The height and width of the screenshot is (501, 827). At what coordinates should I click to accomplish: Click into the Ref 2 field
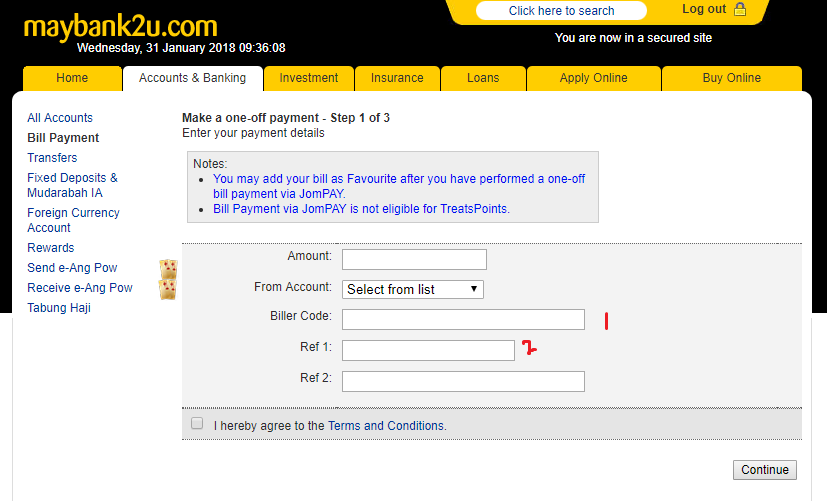pyautogui.click(x=463, y=381)
